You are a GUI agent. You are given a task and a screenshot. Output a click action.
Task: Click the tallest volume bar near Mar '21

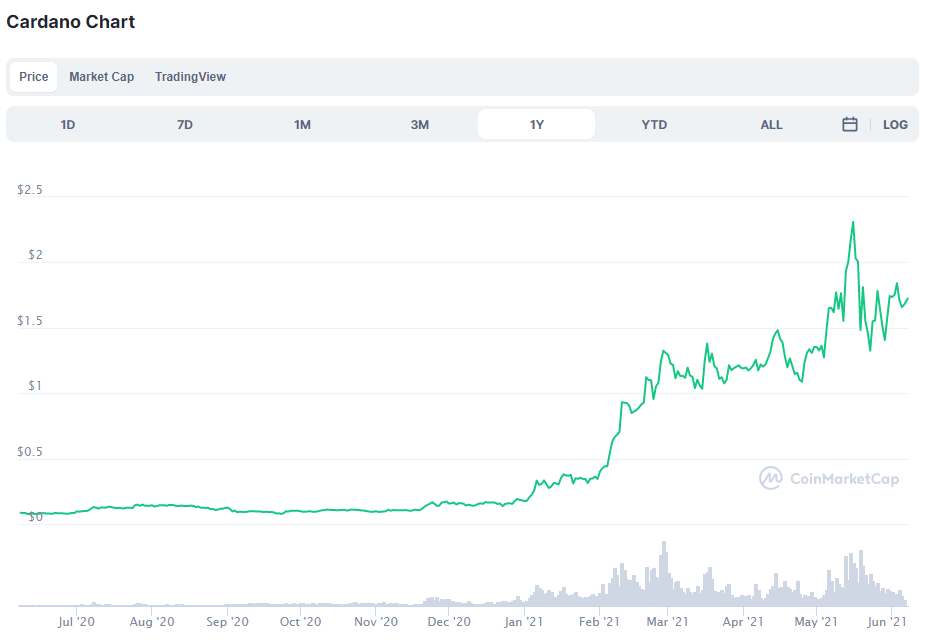tap(664, 573)
